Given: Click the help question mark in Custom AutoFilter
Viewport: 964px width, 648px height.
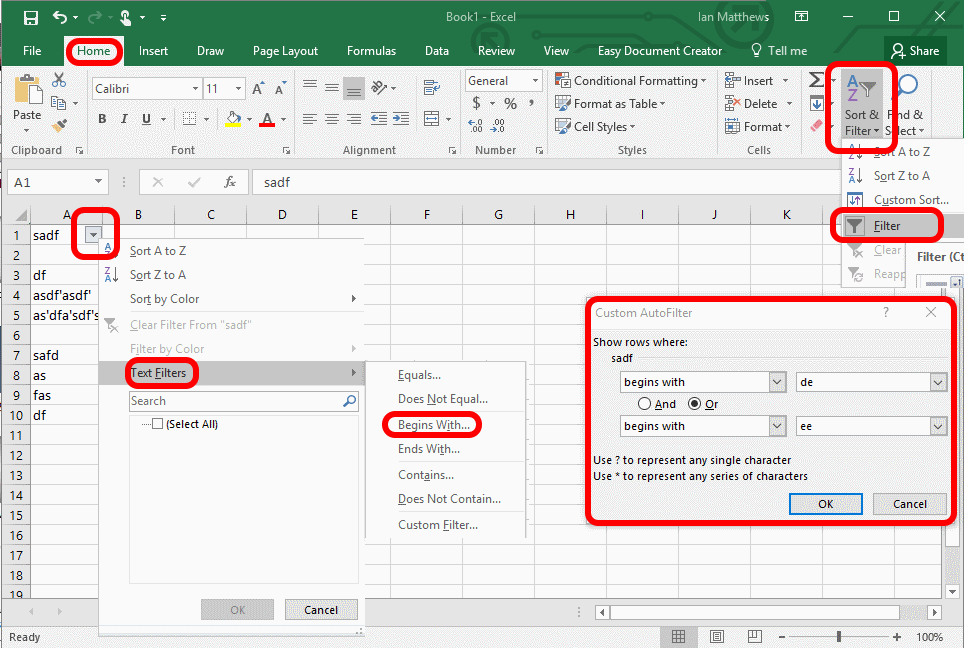Looking at the screenshot, I should (x=886, y=312).
